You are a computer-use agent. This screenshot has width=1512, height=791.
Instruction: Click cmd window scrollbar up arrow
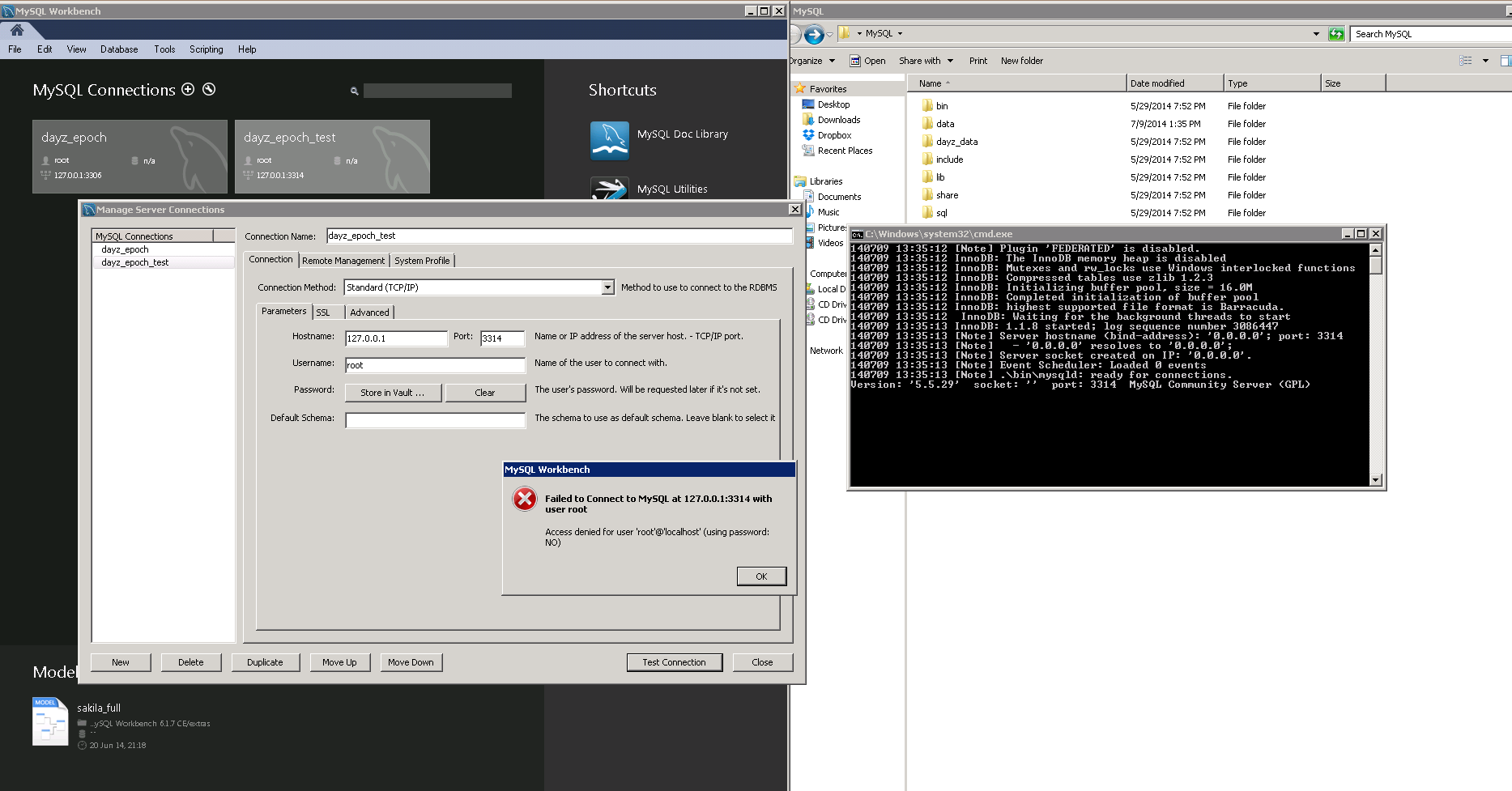click(x=1375, y=249)
